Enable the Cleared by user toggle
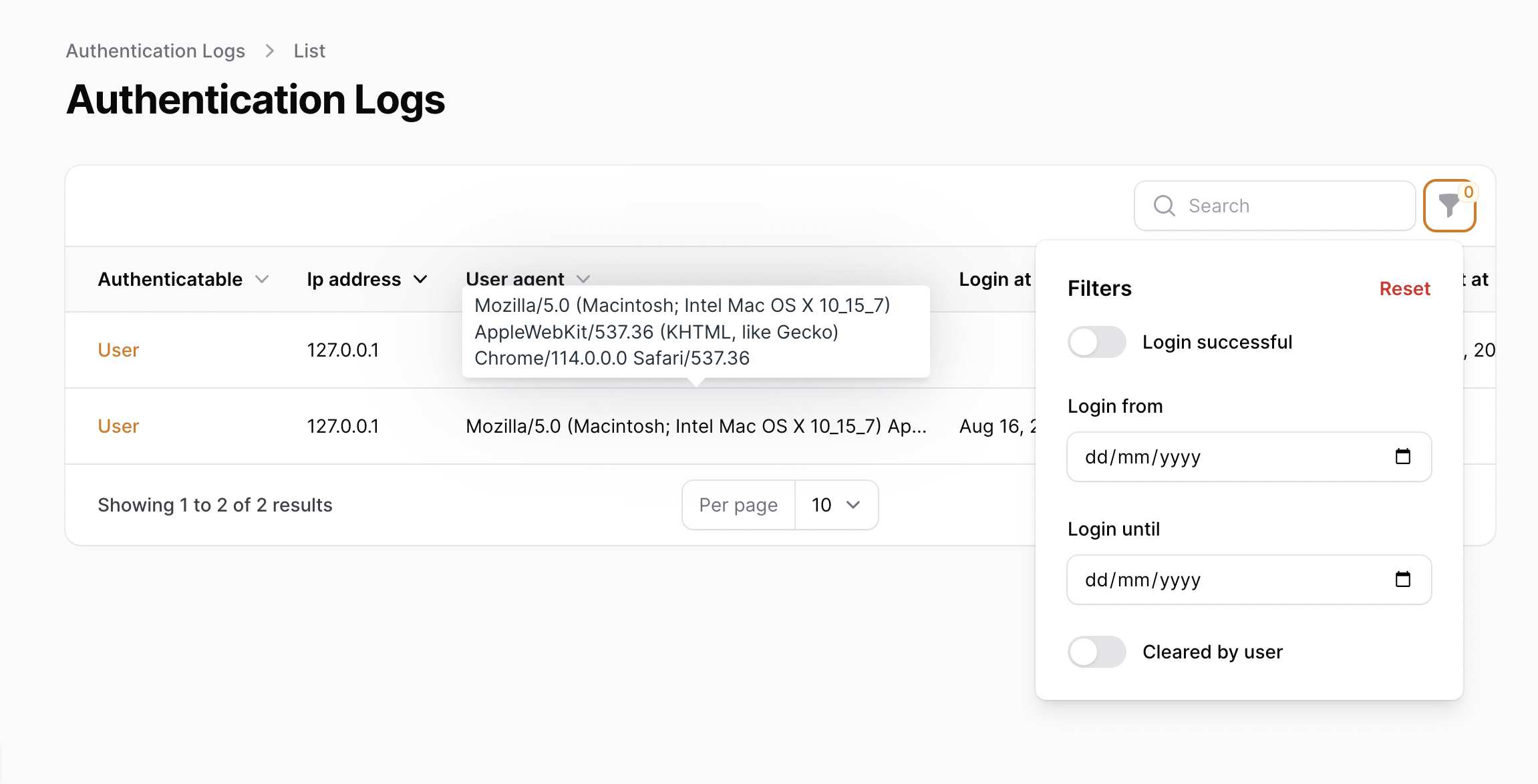 (x=1096, y=652)
